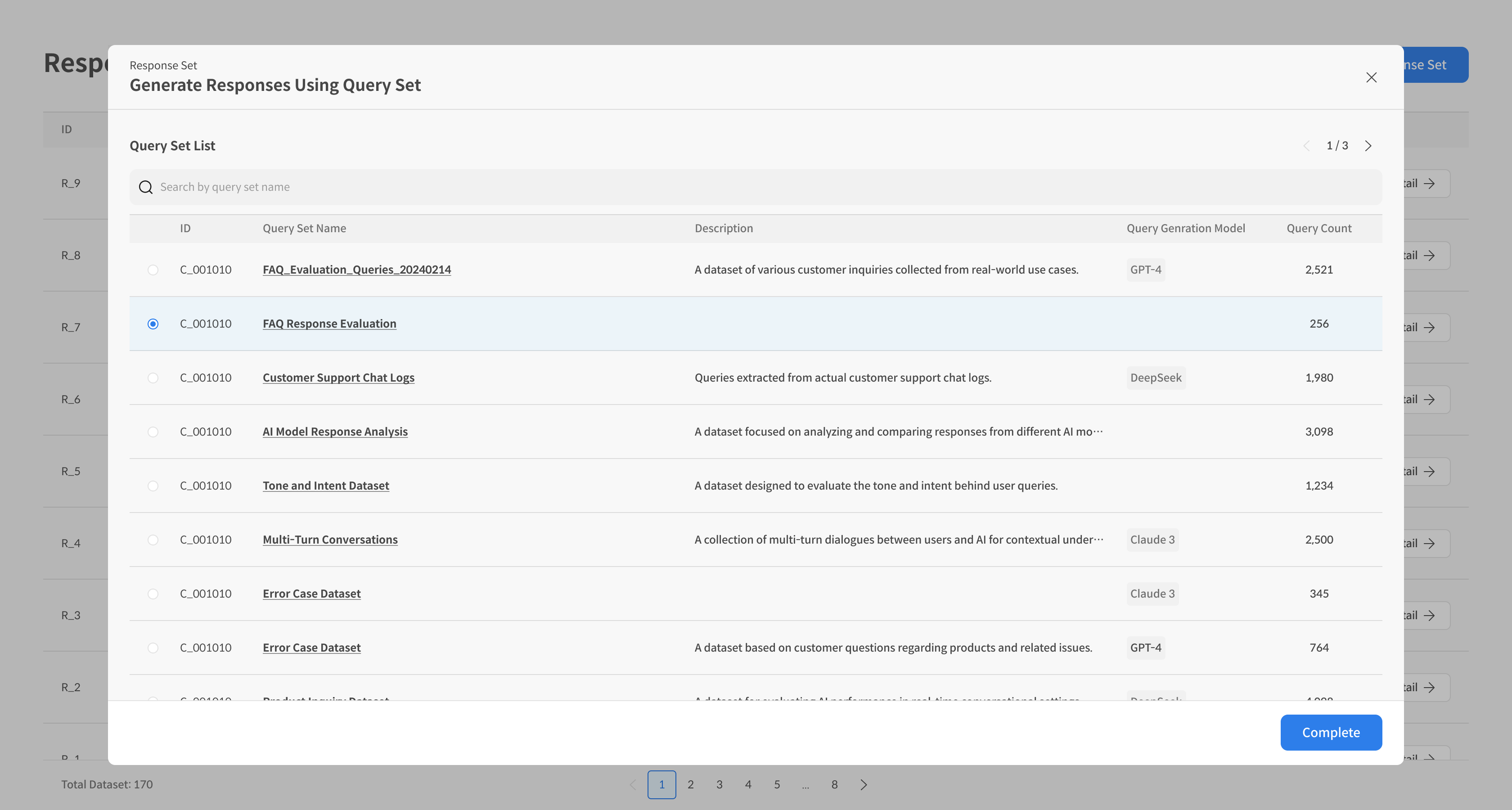Select Customer Support Chat Logs radio button
Viewport: 1512px width, 810px height.
153,378
